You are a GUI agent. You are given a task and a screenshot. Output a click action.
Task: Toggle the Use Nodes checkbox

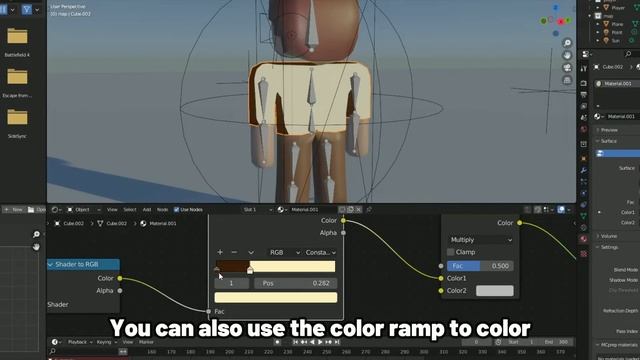pyautogui.click(x=176, y=209)
